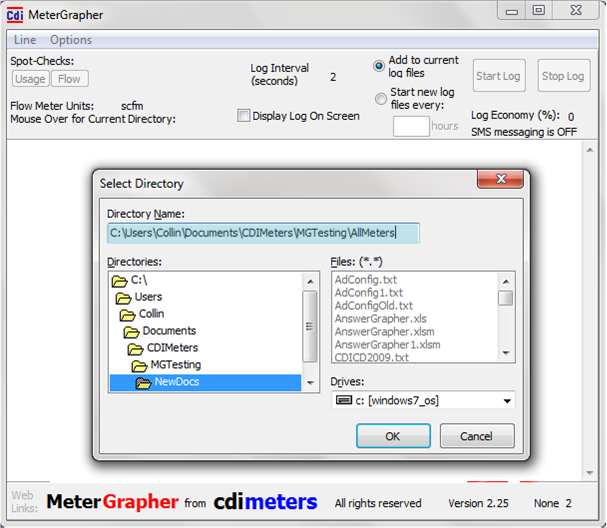The width and height of the screenshot is (607, 528).
Task: Select the CDIMeters directory label
Action: [x=172, y=348]
